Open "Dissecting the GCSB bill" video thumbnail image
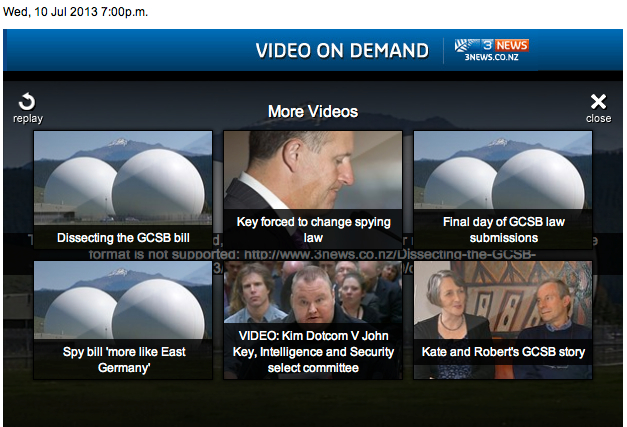The image size is (627, 427). [123, 178]
